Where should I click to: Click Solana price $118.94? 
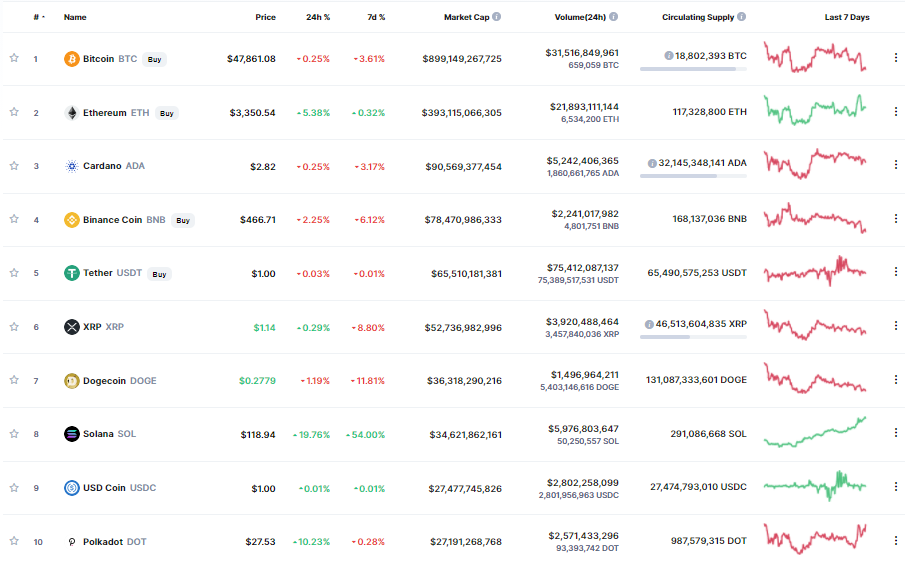pos(258,435)
